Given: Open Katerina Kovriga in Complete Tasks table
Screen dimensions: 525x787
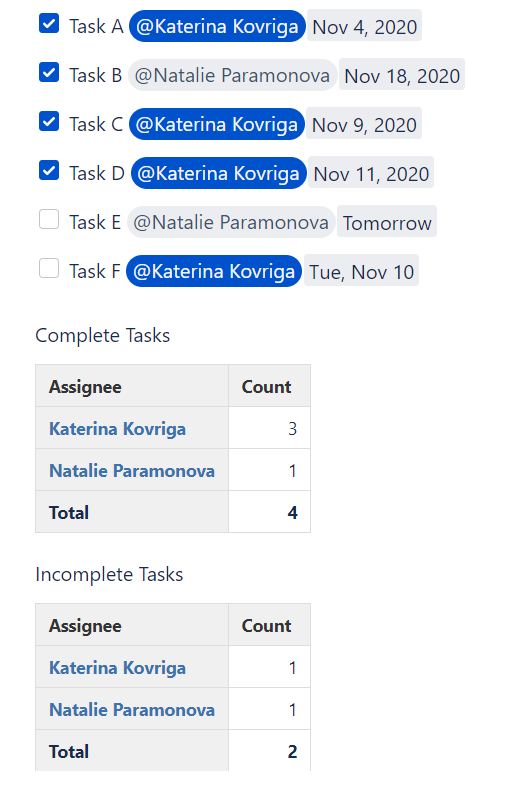Looking at the screenshot, I should [x=117, y=429].
